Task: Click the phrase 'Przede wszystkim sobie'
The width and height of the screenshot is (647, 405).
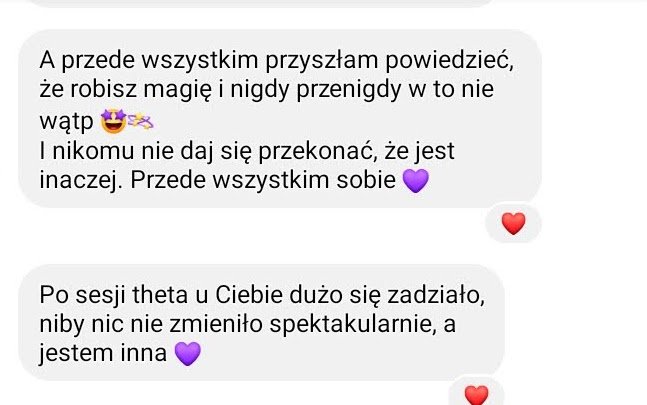Action: point(263,180)
